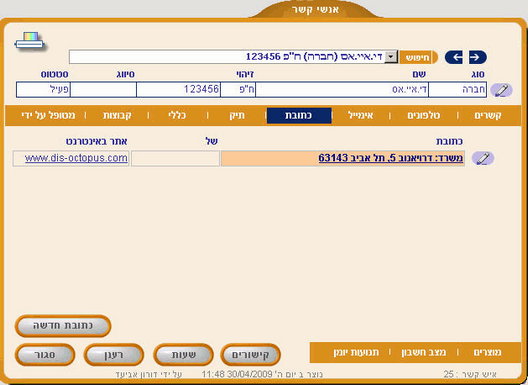The image size is (528, 385).
Task: Open the contact selector dropdown arrow
Action: pos(391,57)
